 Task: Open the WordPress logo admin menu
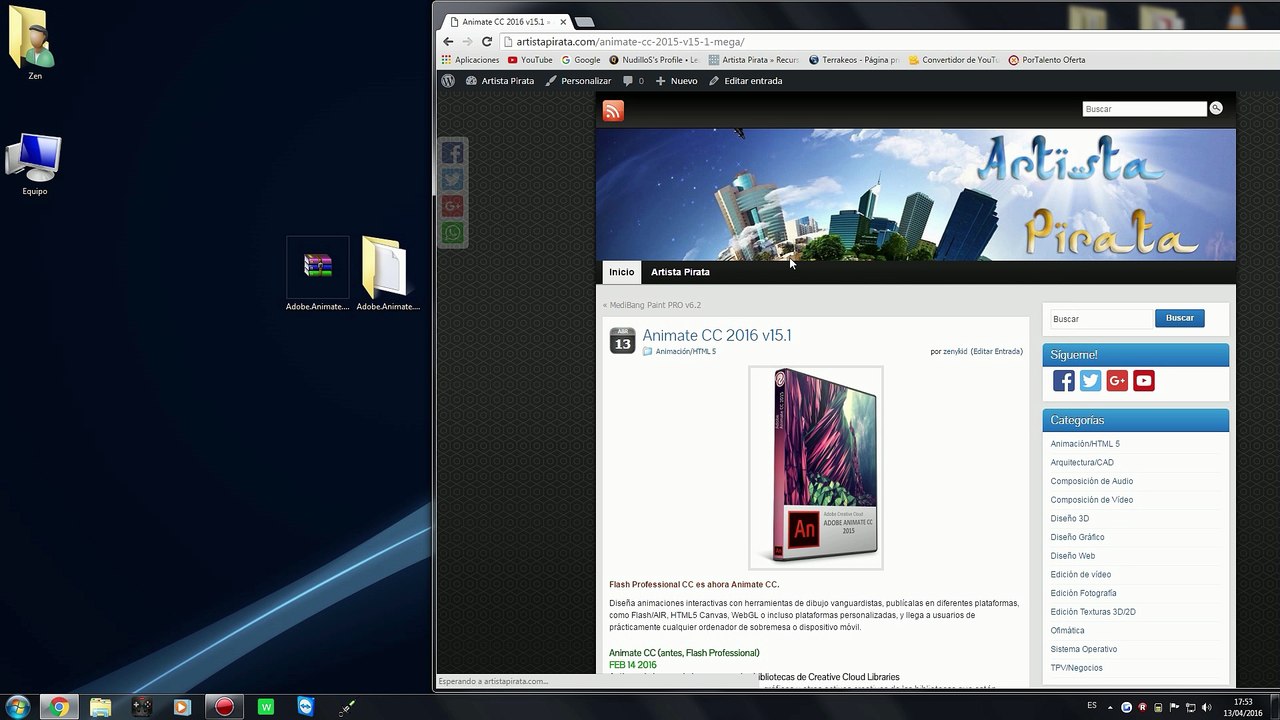[448, 81]
